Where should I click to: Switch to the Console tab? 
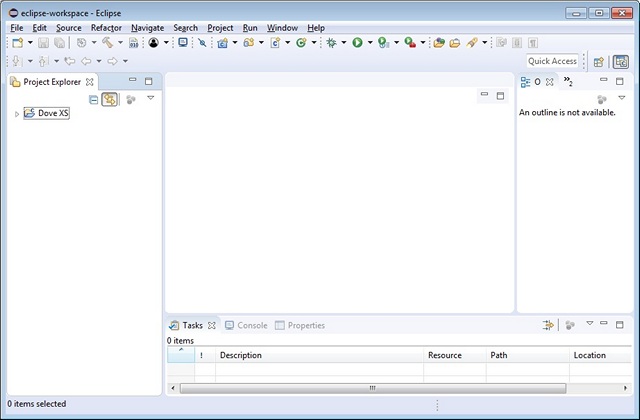pos(247,325)
